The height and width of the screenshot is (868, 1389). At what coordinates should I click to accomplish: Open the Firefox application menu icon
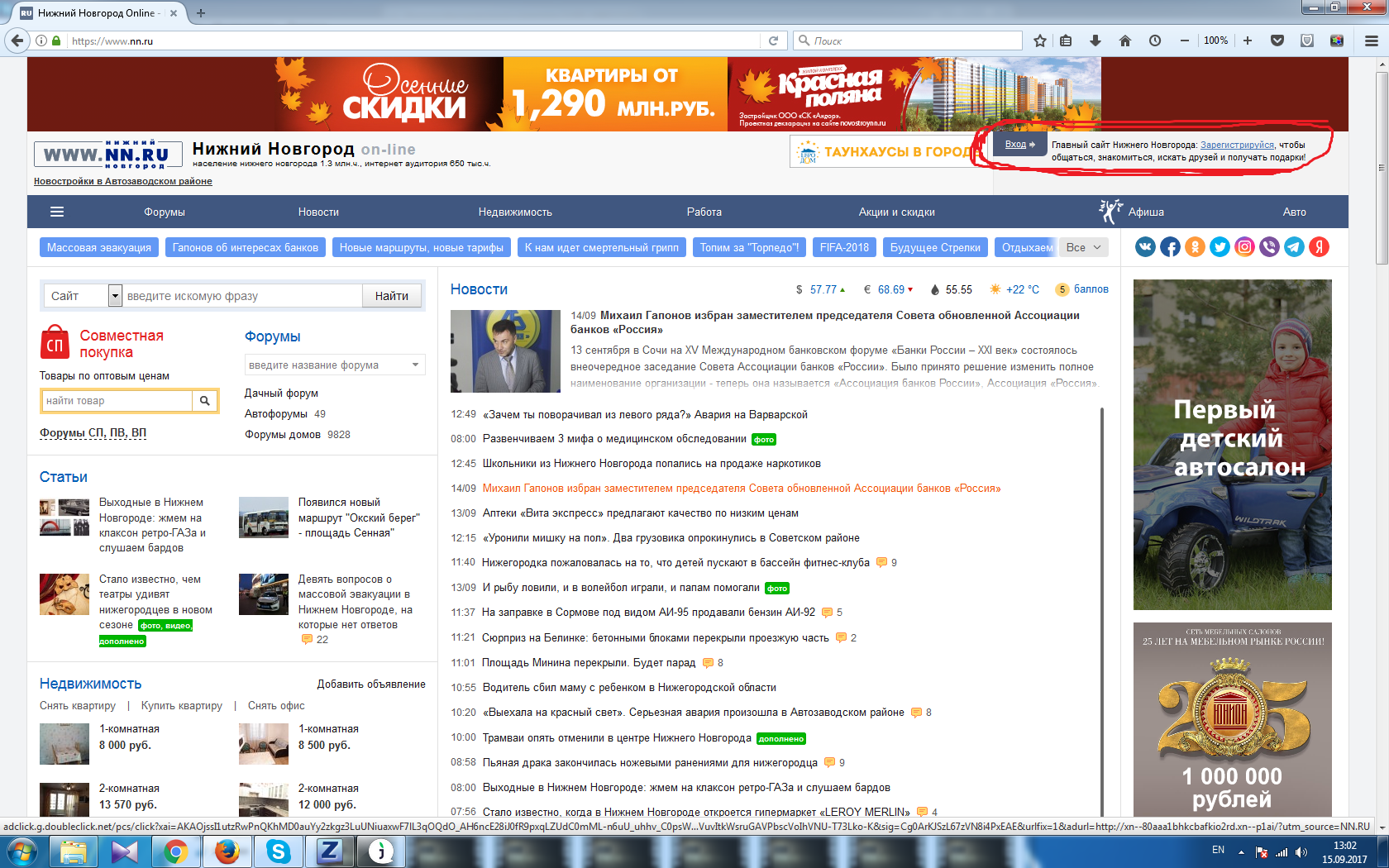[1372, 41]
